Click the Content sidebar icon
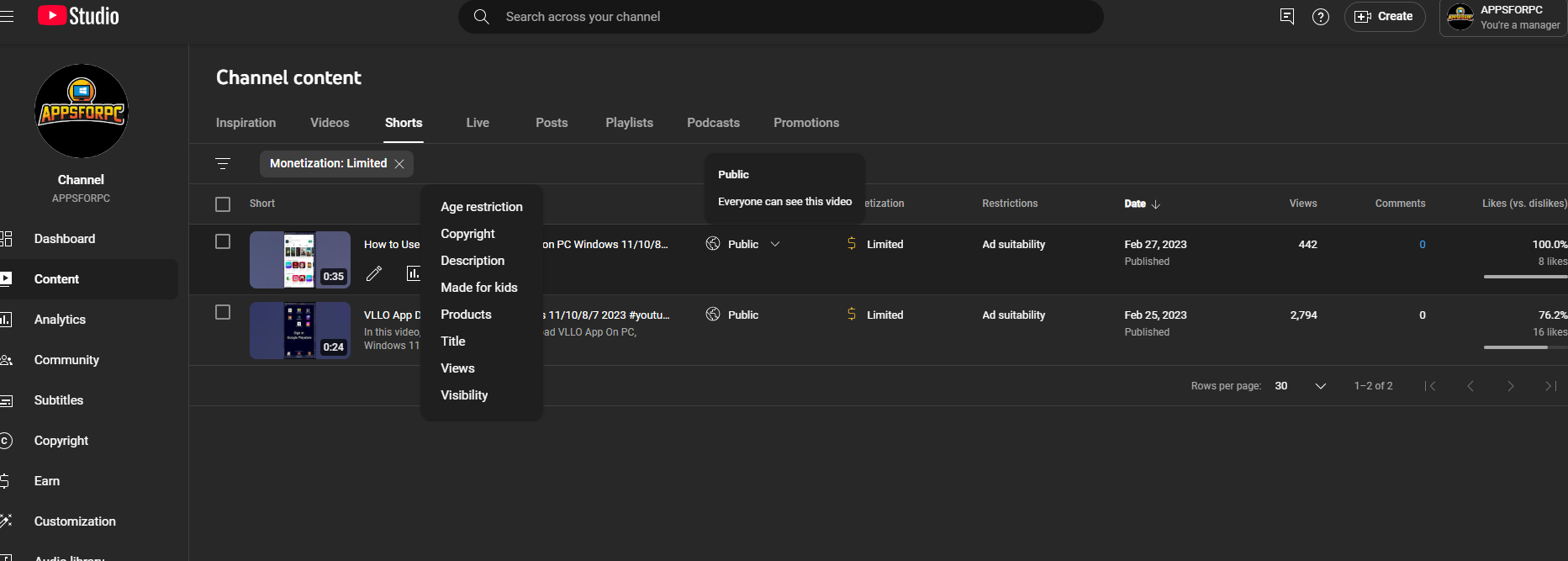The image size is (1568, 561). (x=6, y=279)
